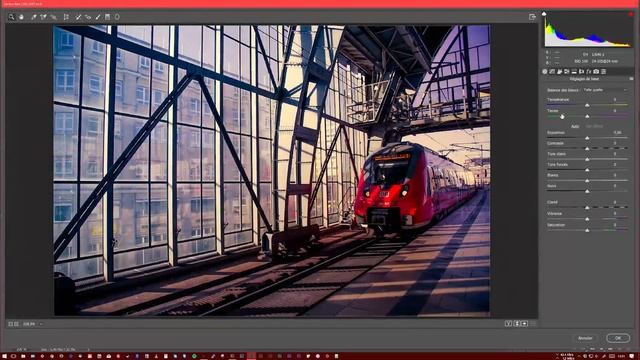Viewport: 640px width, 360px height.
Task: Click the Température value field
Action: [615, 100]
